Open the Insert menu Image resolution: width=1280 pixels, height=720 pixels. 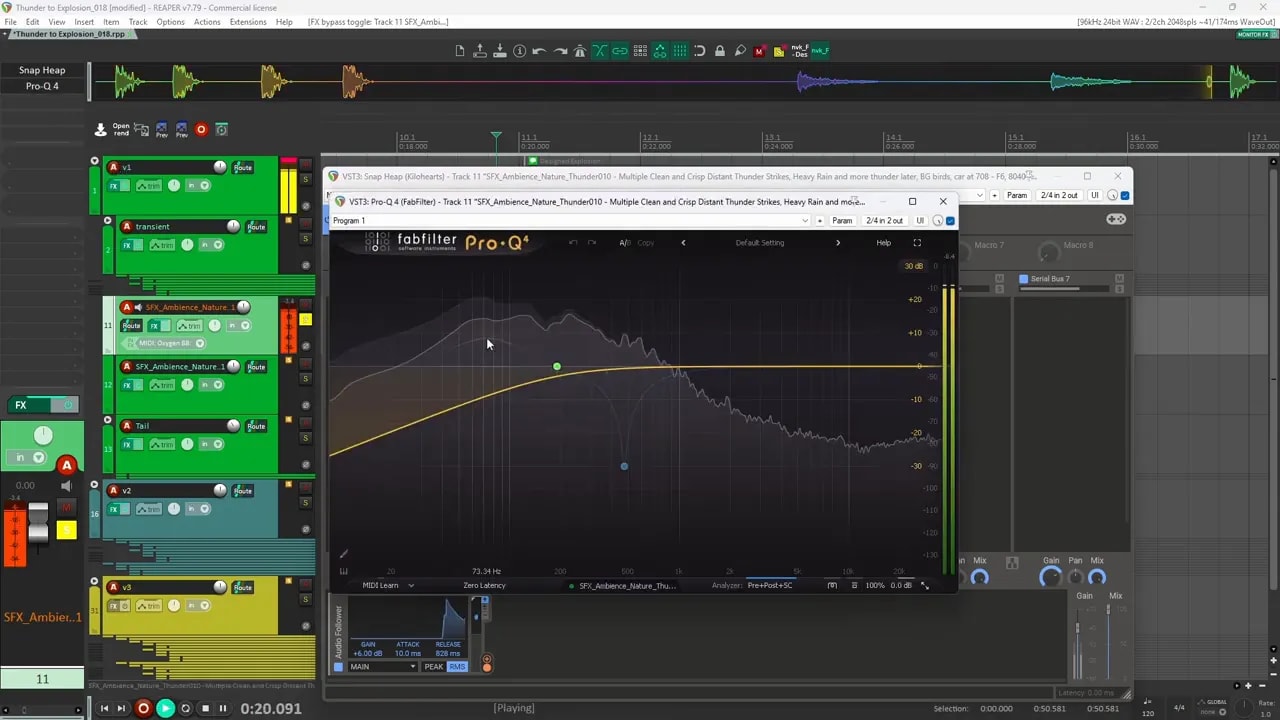pos(84,22)
